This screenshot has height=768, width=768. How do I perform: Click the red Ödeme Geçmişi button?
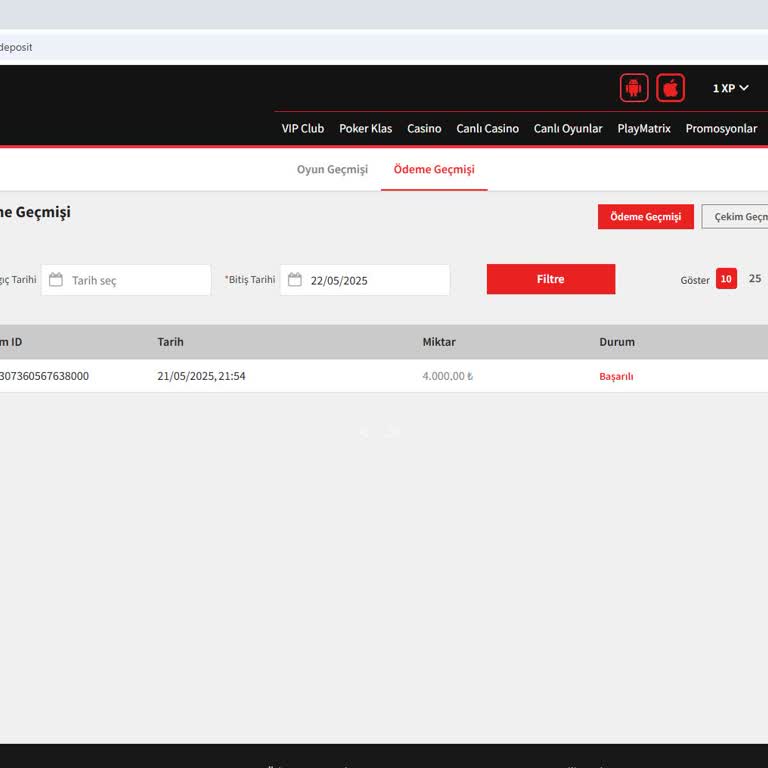646,216
